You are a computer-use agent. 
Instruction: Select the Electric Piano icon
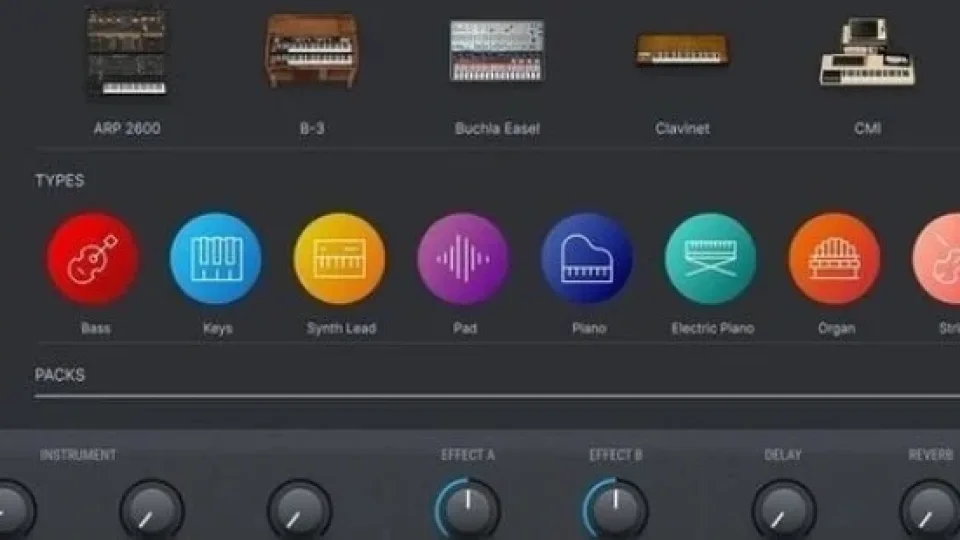[x=711, y=259]
